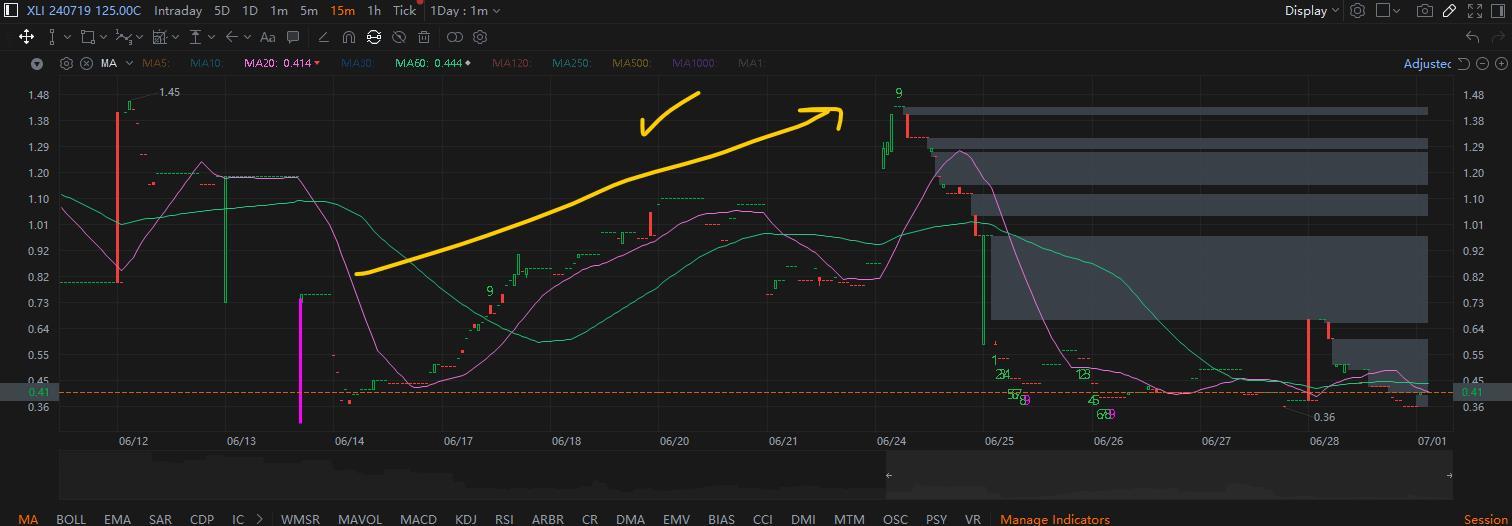Collapse the indicator legend triangle
1512x526 pixels.
coord(37,63)
